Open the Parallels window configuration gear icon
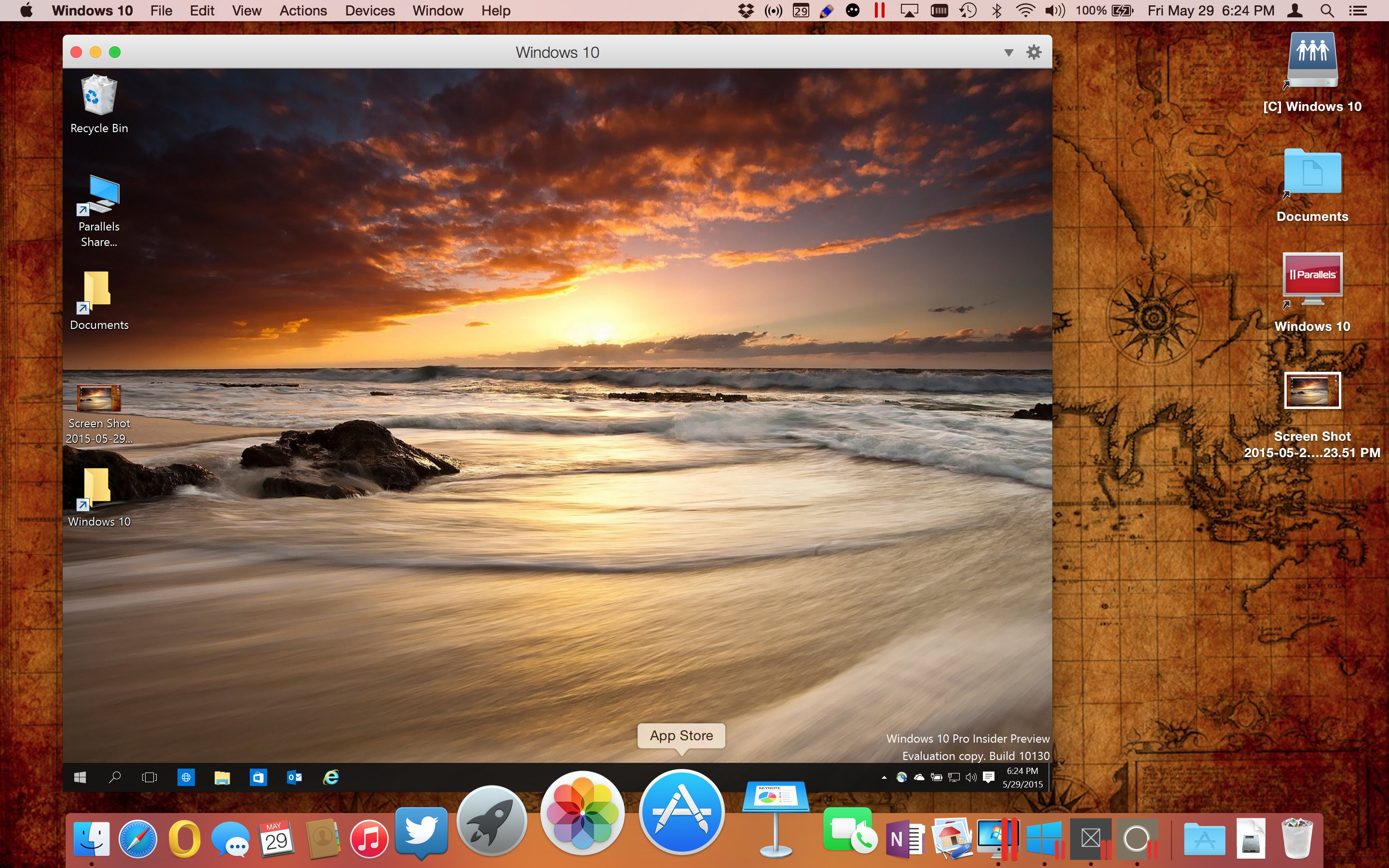This screenshot has height=868, width=1389. [1034, 52]
